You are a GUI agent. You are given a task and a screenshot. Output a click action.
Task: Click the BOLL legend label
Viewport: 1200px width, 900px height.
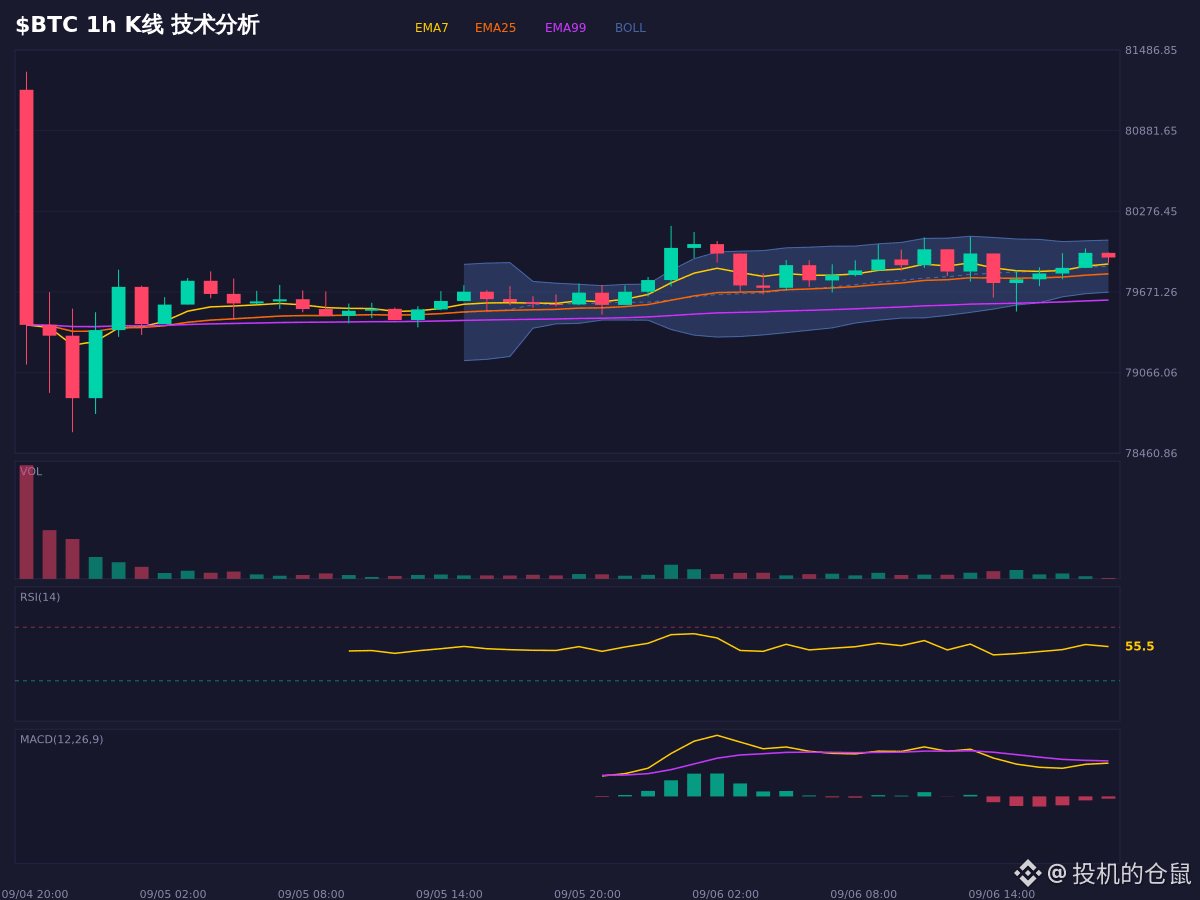click(630, 28)
